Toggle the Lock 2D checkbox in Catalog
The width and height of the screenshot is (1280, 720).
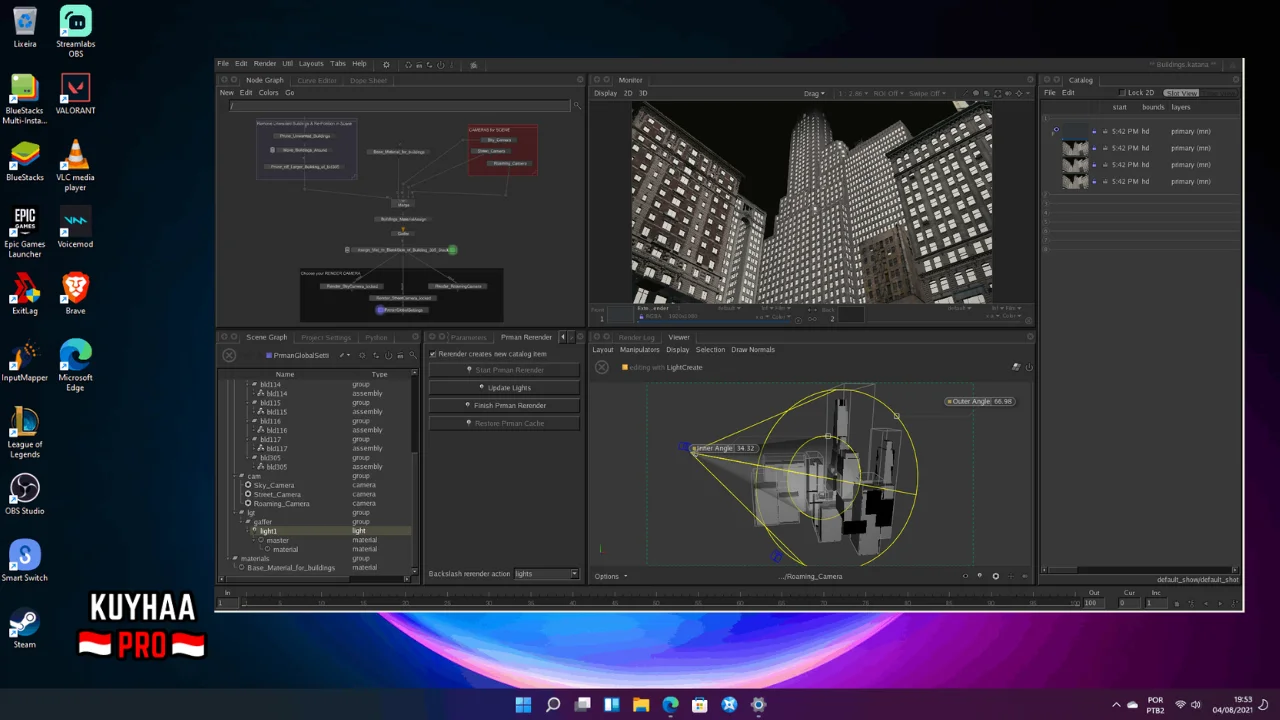(x=1121, y=93)
